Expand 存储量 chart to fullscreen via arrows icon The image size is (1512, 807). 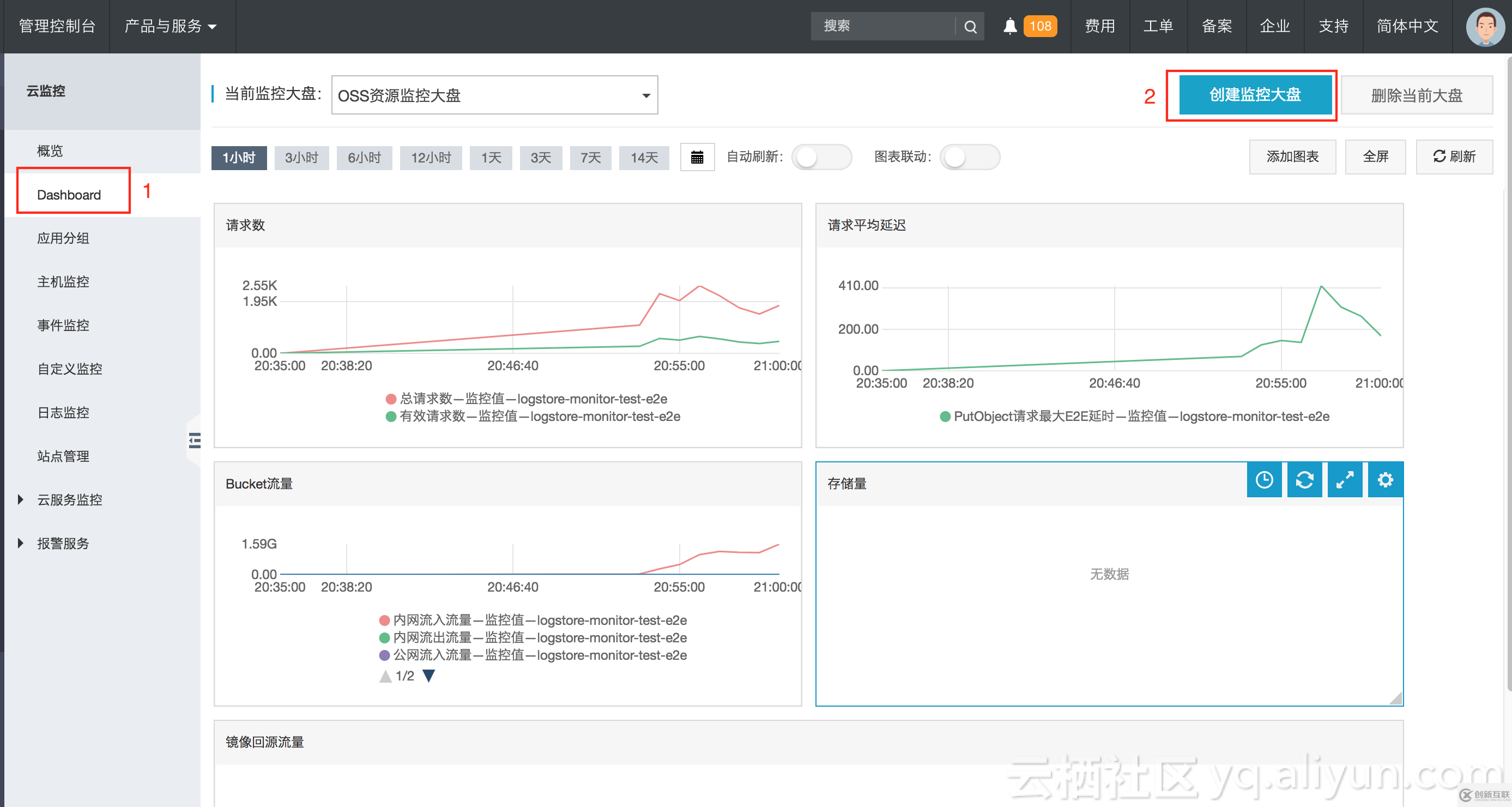(1345, 480)
